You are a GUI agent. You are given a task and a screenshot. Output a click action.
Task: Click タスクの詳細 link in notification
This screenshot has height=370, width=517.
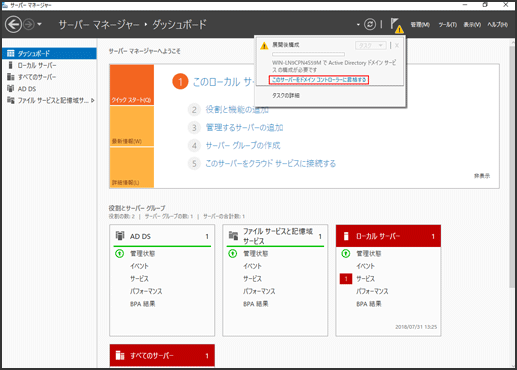tap(286, 95)
